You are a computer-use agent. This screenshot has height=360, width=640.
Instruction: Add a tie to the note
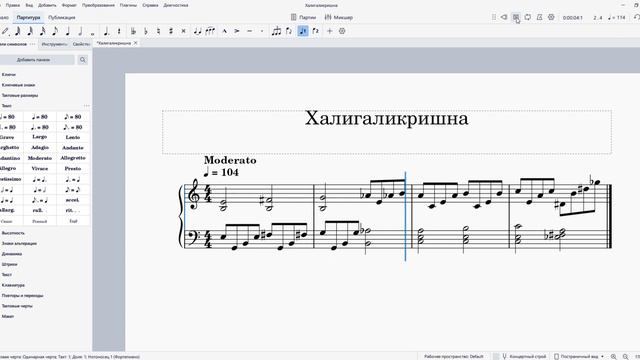click(198, 31)
